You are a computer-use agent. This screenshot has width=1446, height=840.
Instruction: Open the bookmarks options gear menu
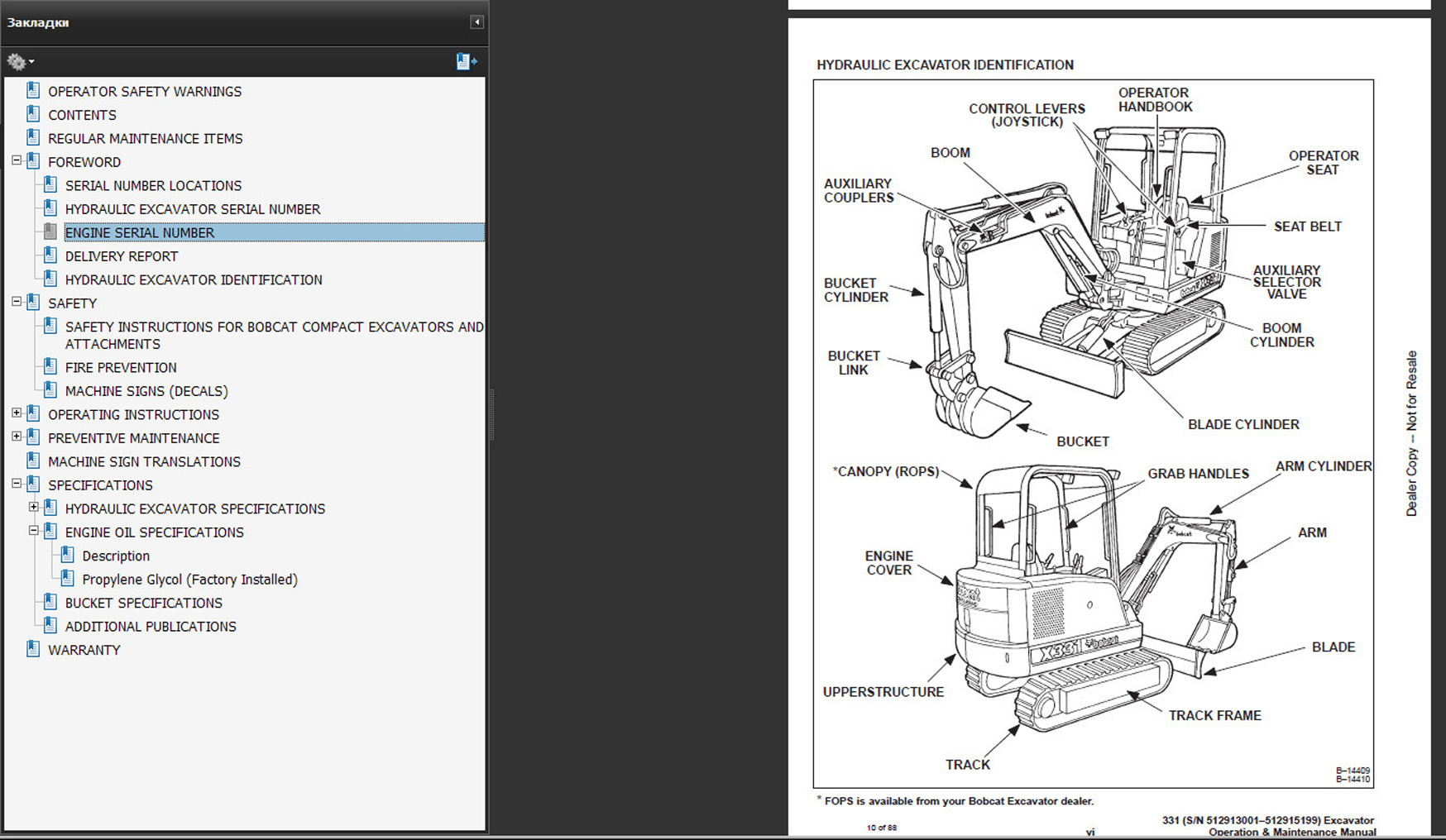[x=20, y=61]
